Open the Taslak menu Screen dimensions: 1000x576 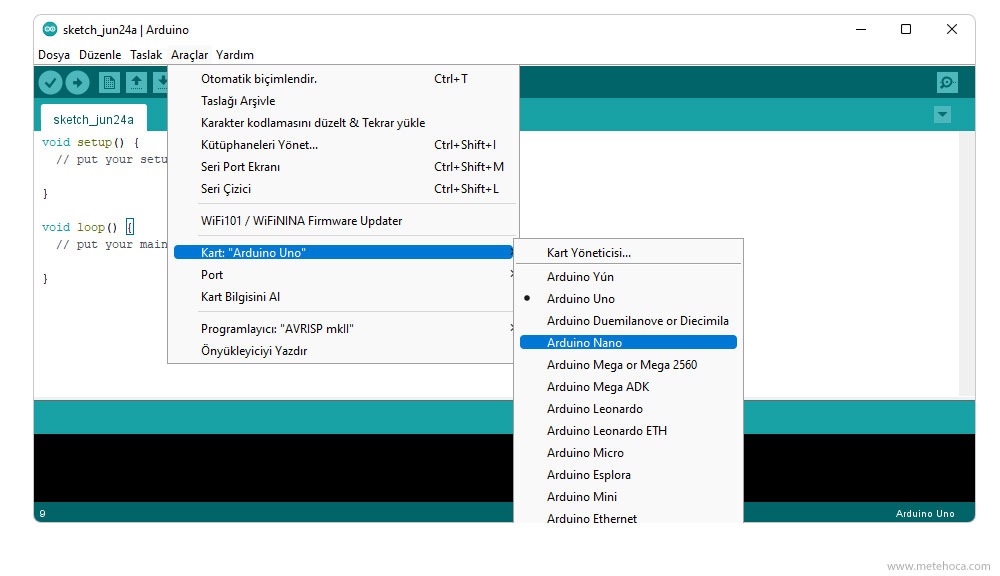click(x=146, y=55)
